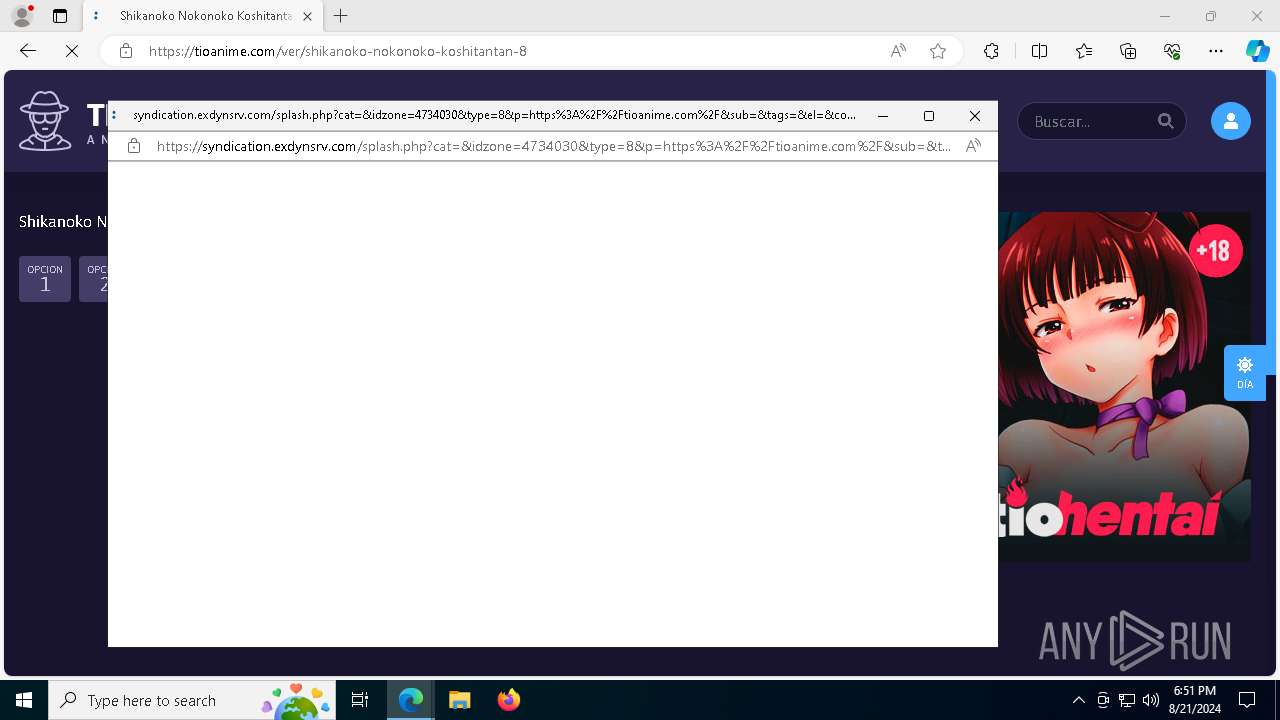Screen dimensions: 1280x720
Task: Stop loading the tioanime page
Action: pos(72,51)
